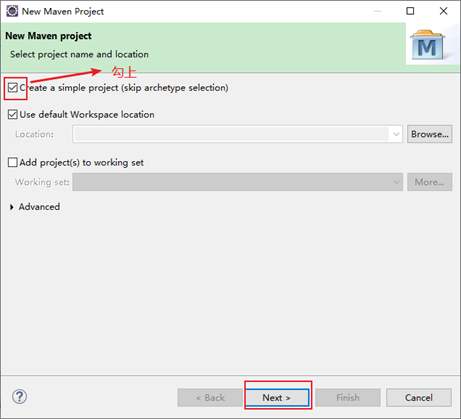The height and width of the screenshot is (419, 461).
Task: Click the Eclipse icon in title bar
Action: (x=12, y=11)
